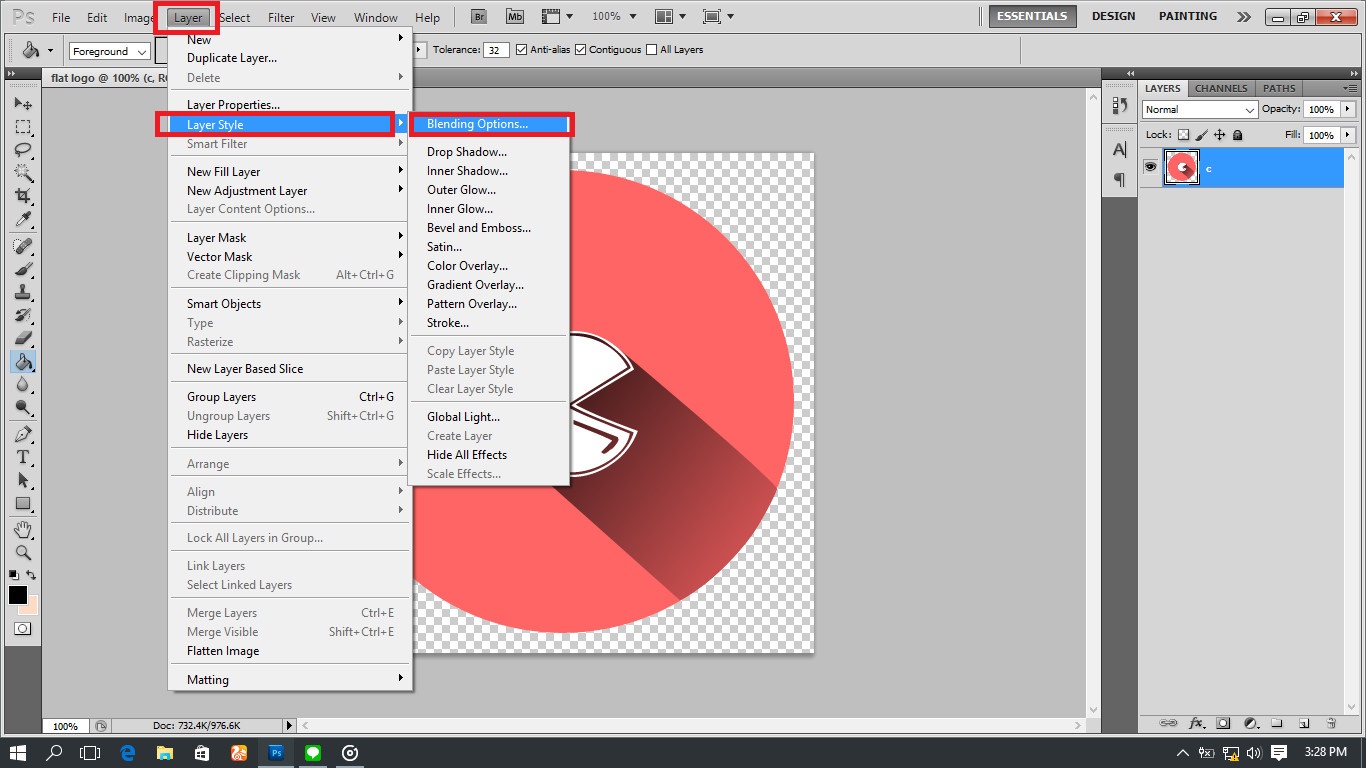Open the Paragraph panel icon
The width and height of the screenshot is (1366, 768).
click(x=1119, y=180)
